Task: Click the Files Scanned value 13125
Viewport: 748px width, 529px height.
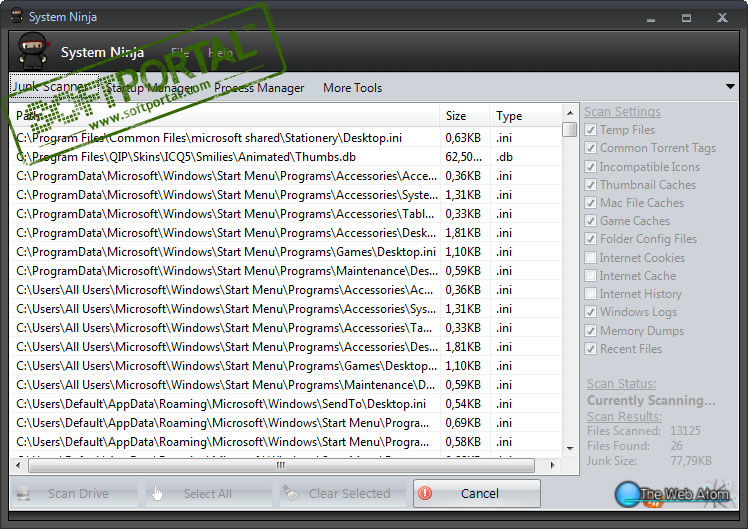Action: [x=685, y=431]
